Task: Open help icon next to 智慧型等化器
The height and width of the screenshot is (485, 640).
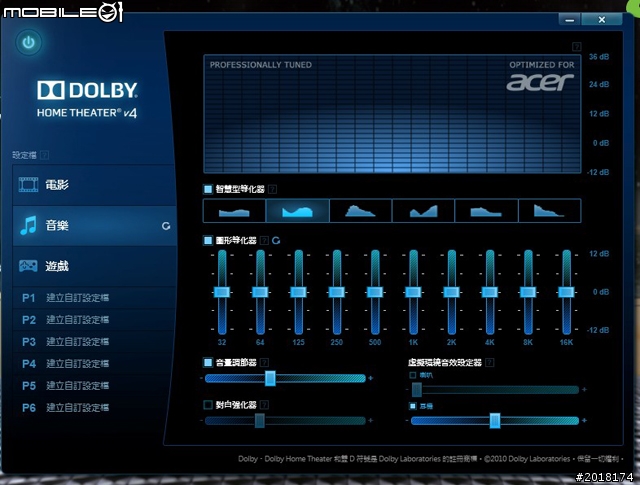Action: (x=272, y=189)
